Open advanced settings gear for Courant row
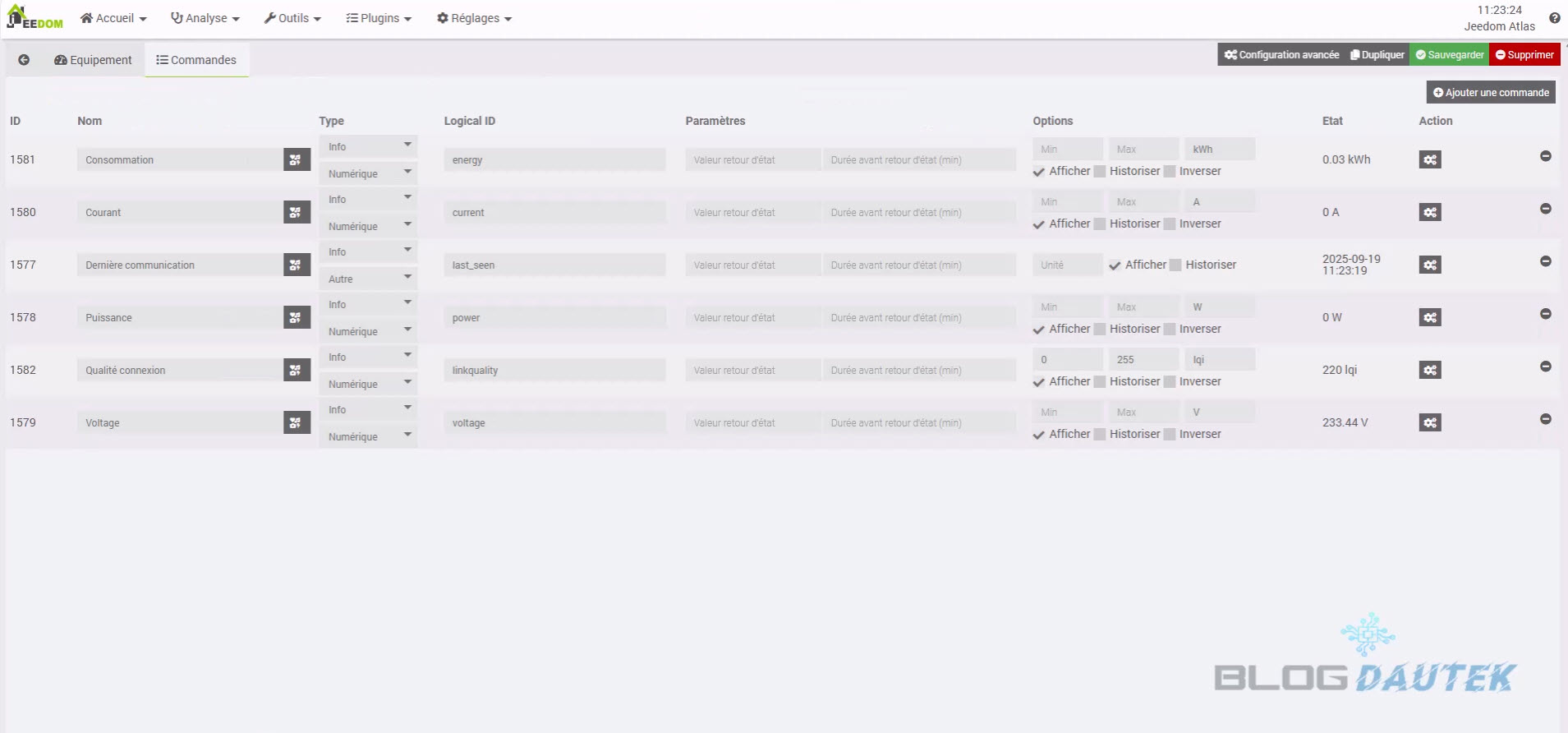The height and width of the screenshot is (733, 1568). pos(1430,213)
